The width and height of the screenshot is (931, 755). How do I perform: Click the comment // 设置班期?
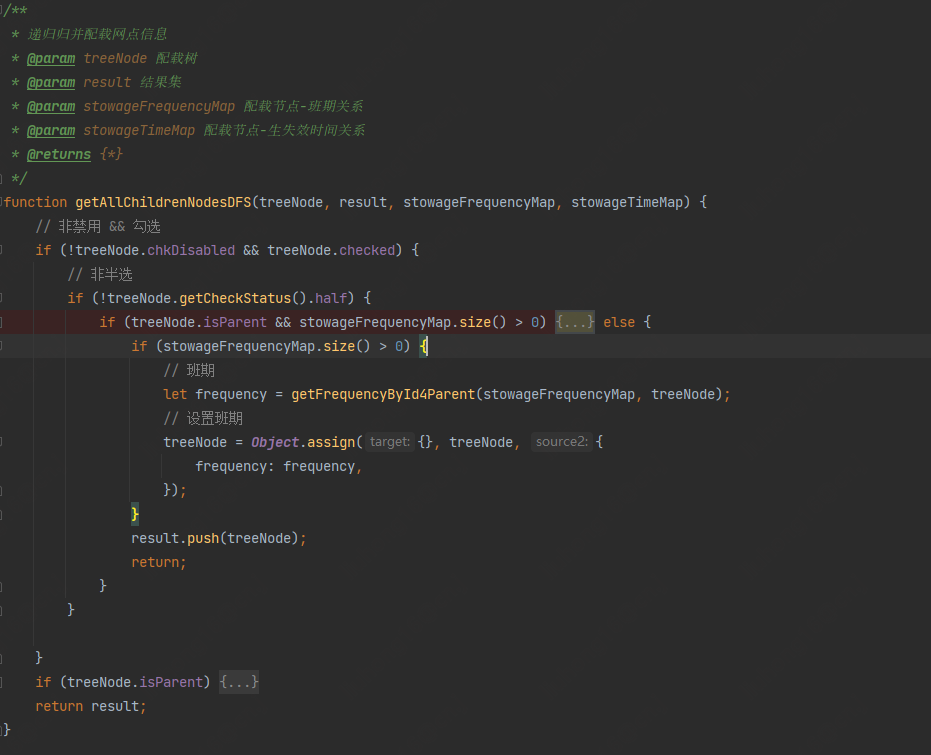coord(203,418)
